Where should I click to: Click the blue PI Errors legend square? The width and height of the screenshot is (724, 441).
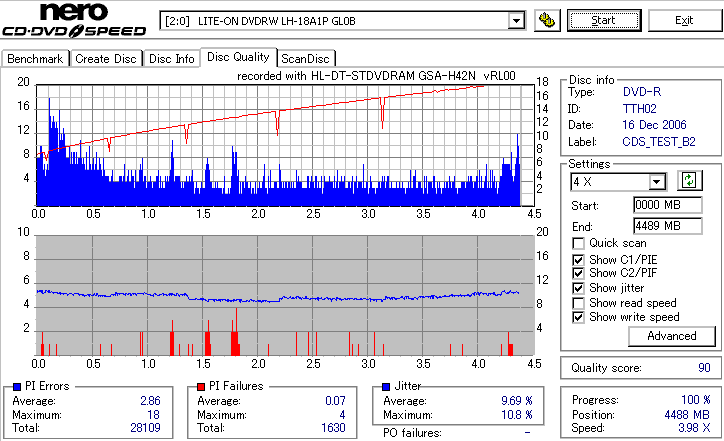pyautogui.click(x=17, y=387)
